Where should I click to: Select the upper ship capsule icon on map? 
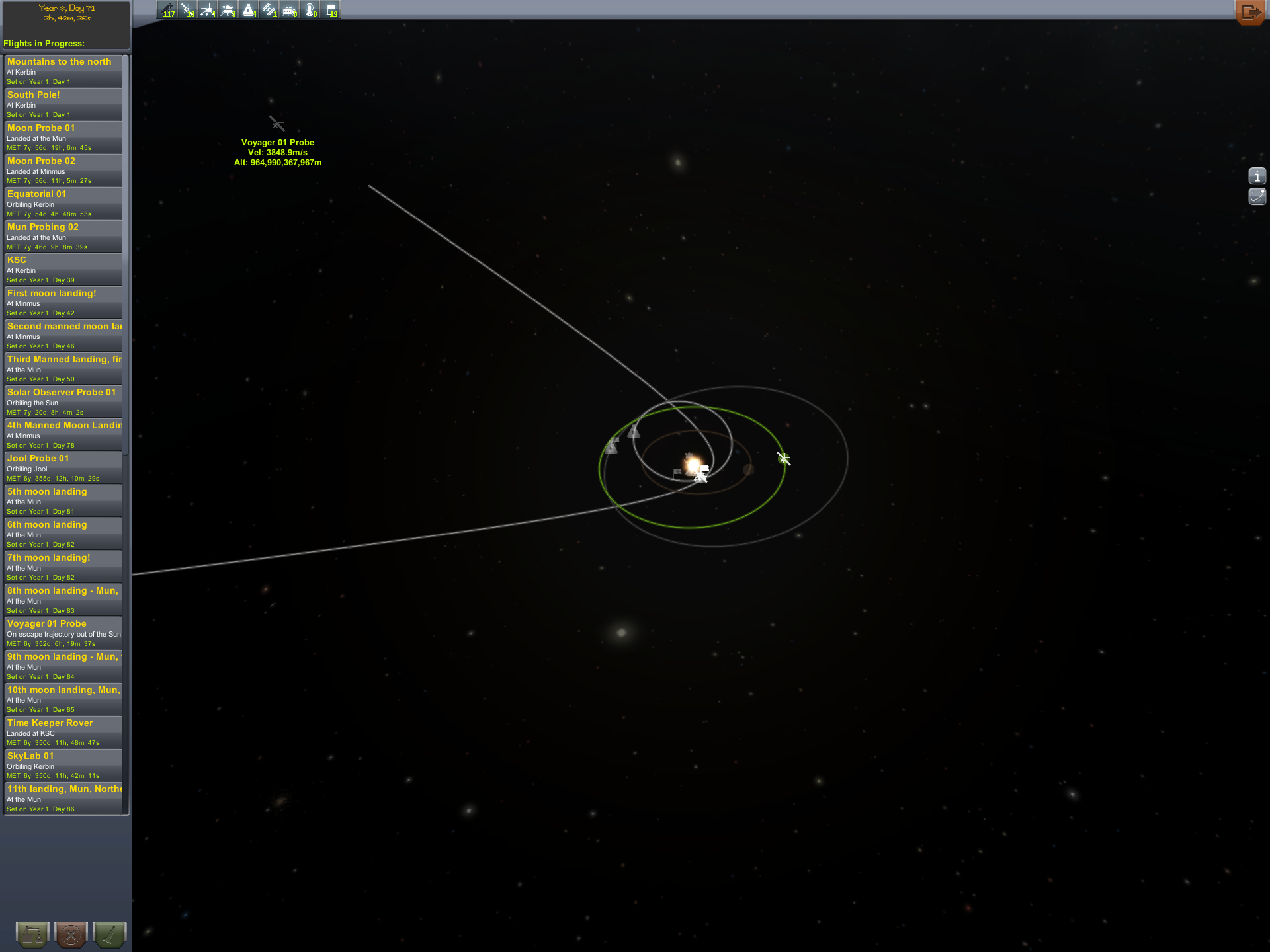point(634,432)
